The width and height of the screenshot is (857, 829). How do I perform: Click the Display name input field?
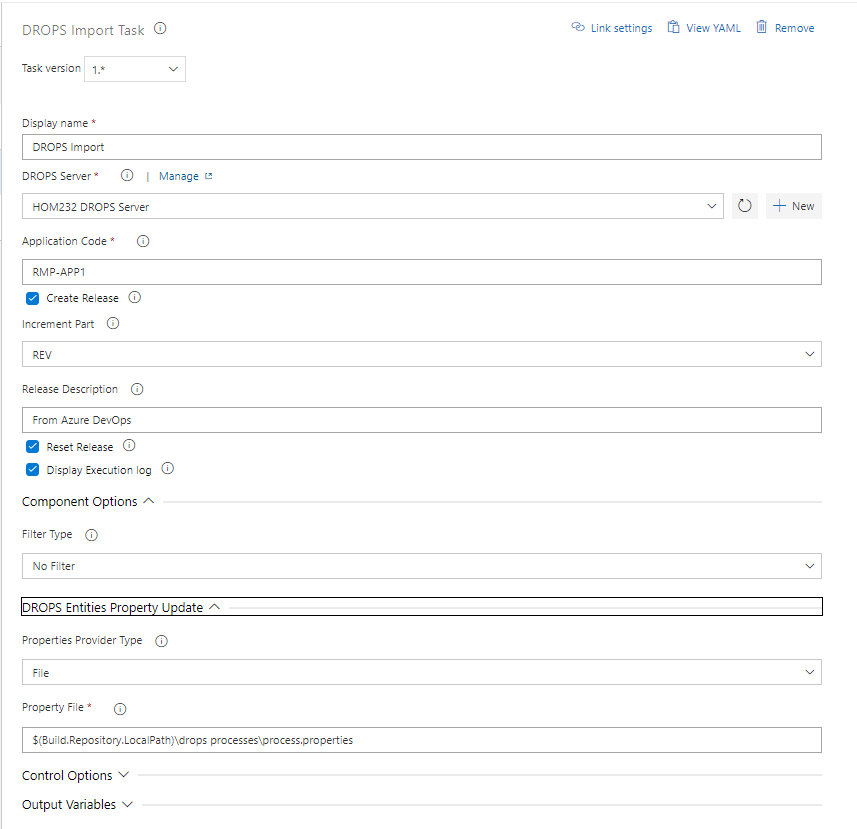click(422, 147)
